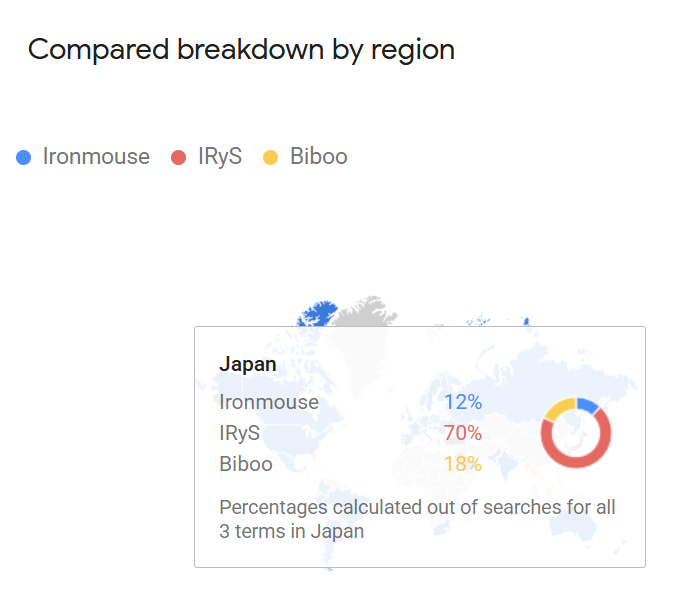Click the Ironmouse row in the Japan tooltip
688x591 pixels.
269,402
